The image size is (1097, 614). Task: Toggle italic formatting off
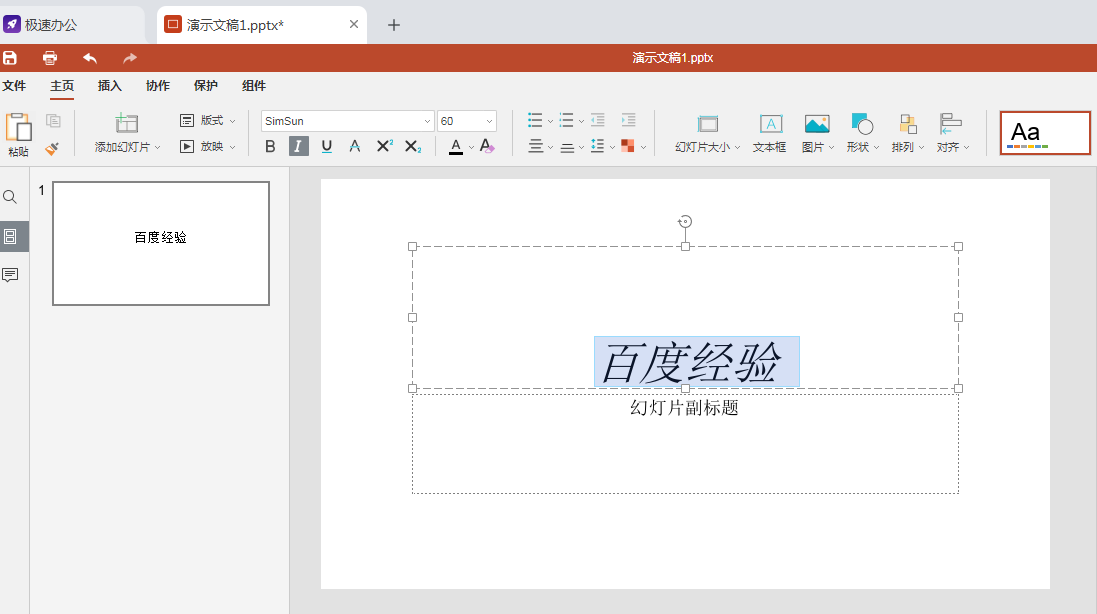point(298,146)
